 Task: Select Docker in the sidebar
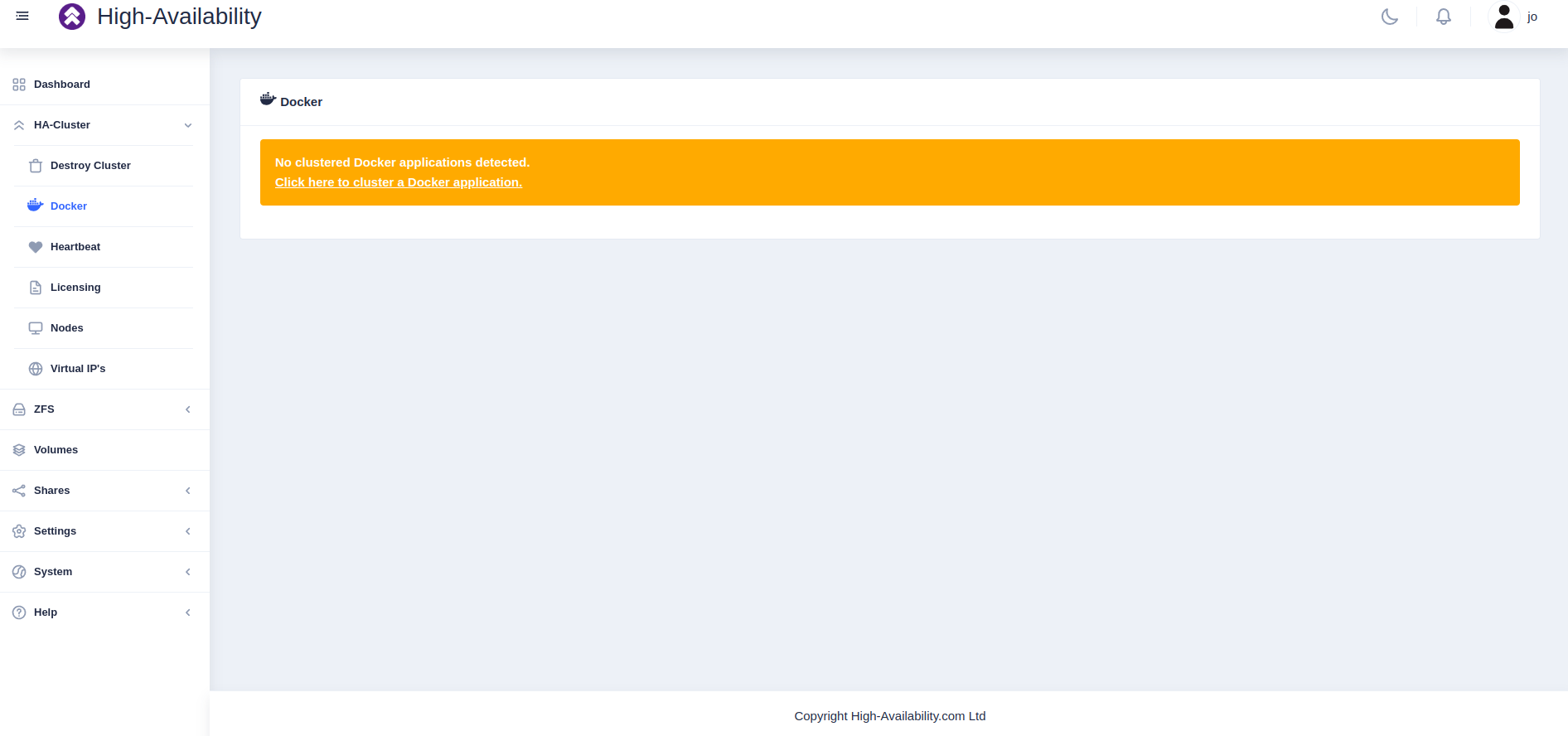[x=69, y=206]
